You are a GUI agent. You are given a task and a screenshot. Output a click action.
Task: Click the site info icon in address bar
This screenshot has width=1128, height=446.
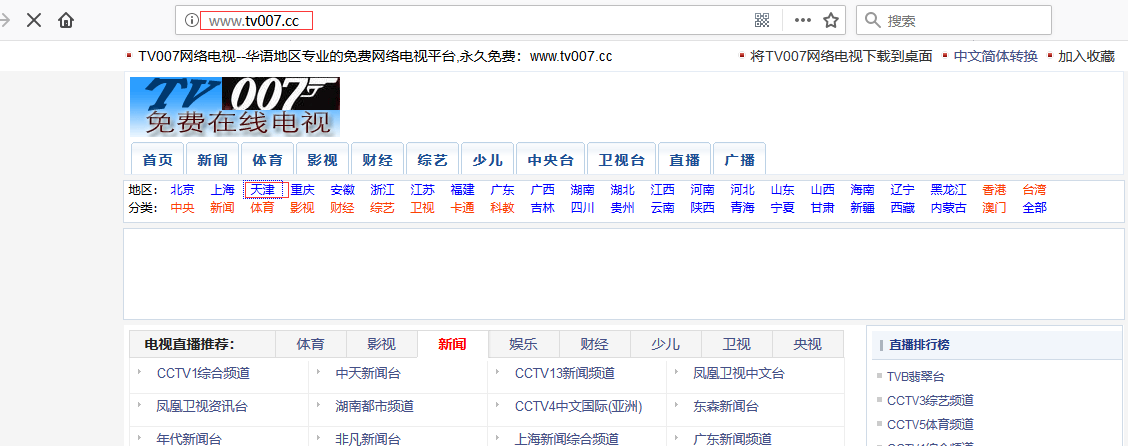191,20
